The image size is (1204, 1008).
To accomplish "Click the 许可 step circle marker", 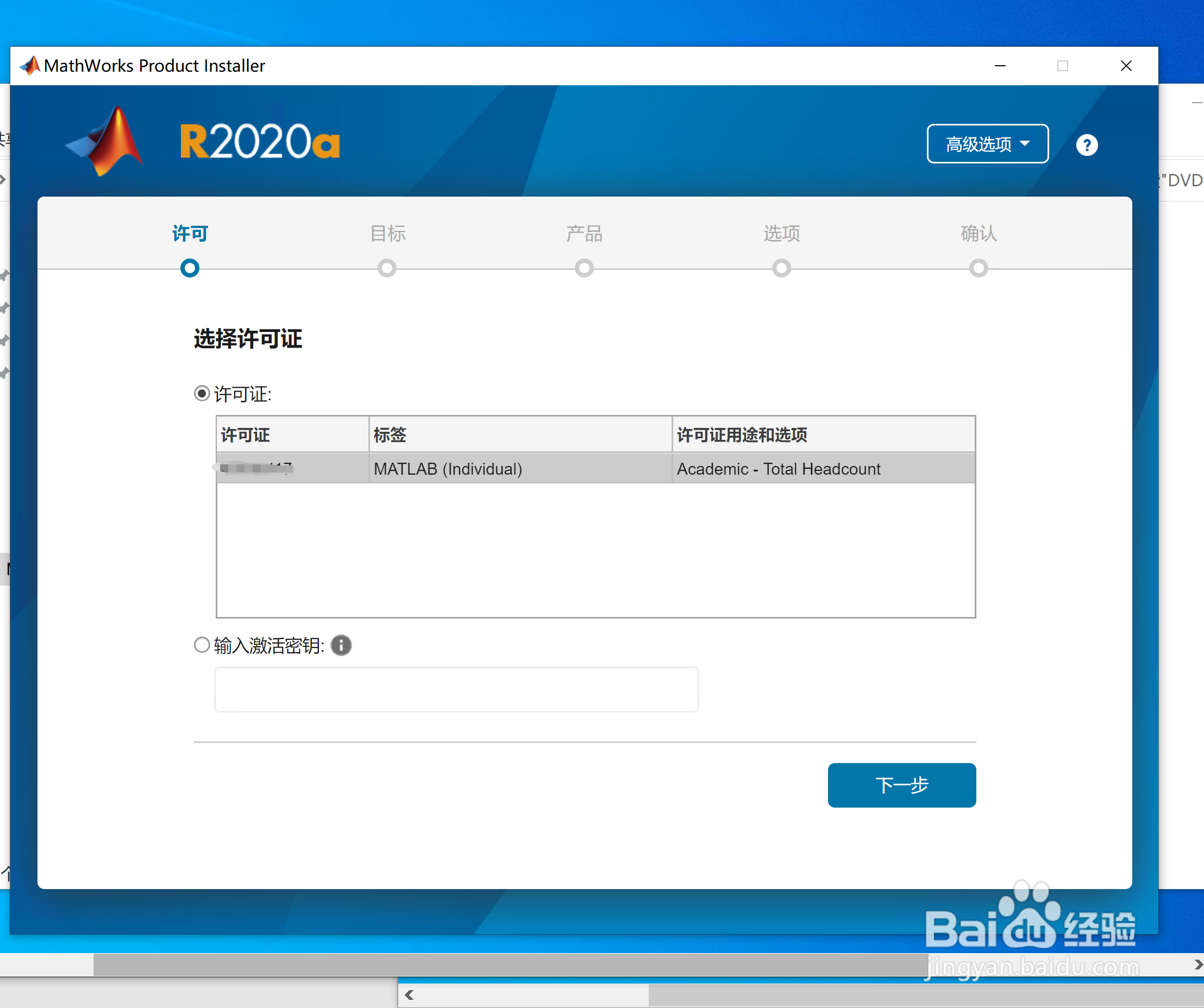I will (x=190, y=268).
